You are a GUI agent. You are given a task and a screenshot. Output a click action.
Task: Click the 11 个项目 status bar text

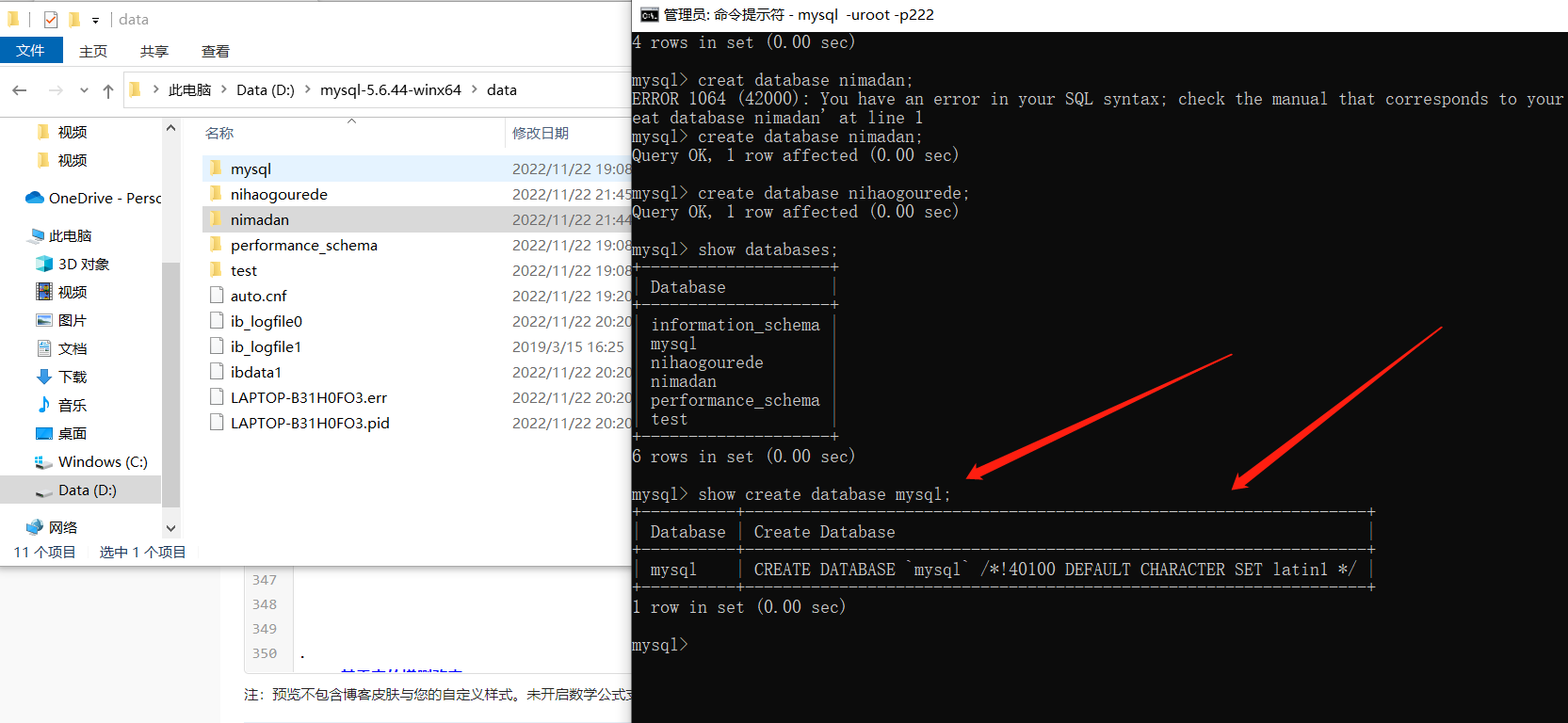pos(44,552)
